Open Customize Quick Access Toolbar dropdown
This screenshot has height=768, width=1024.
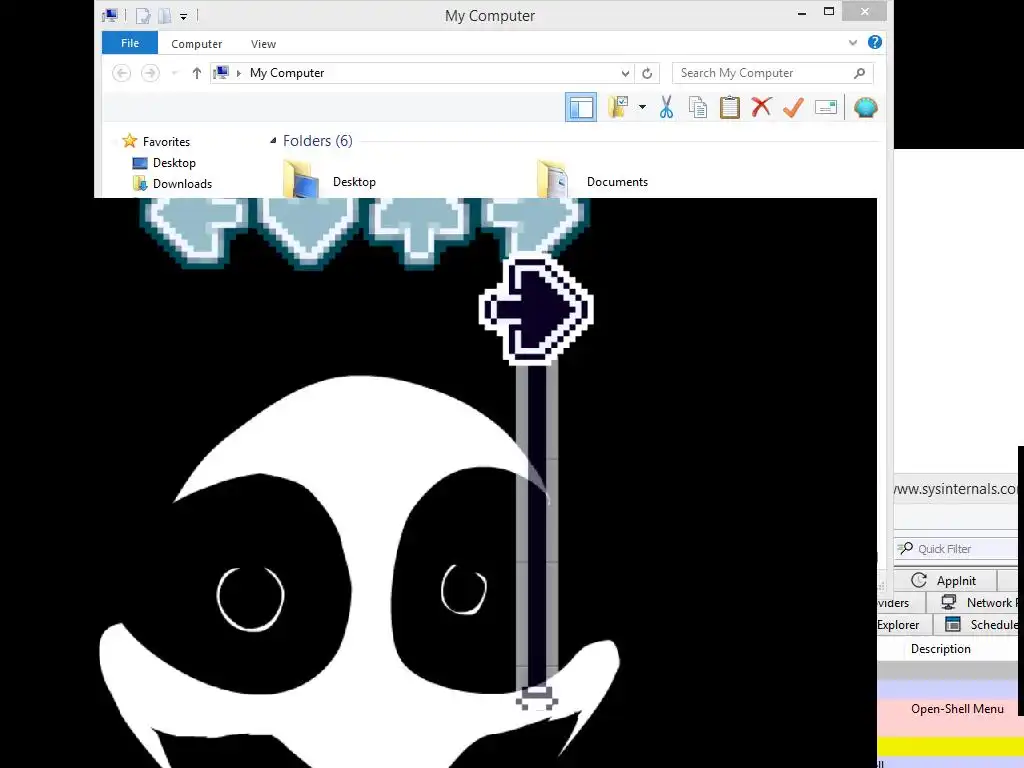[x=184, y=16]
